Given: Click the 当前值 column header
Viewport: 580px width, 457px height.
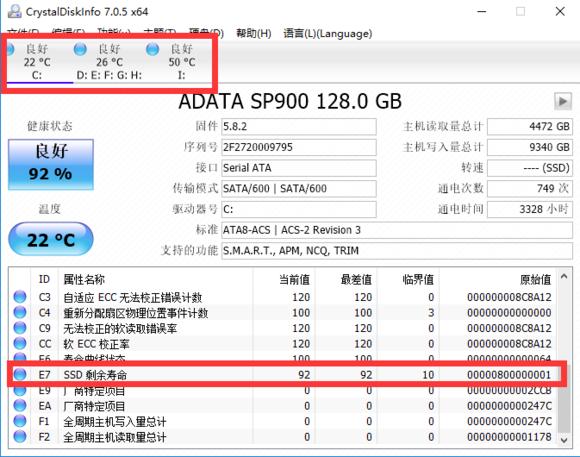Looking at the screenshot, I should [284, 279].
